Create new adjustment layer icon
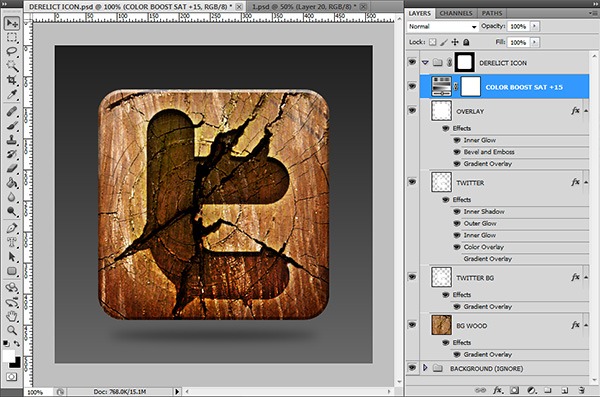 pos(531,390)
